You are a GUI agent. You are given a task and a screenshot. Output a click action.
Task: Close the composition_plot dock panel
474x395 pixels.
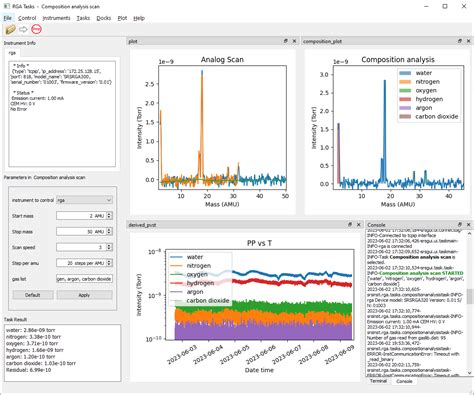469,41
